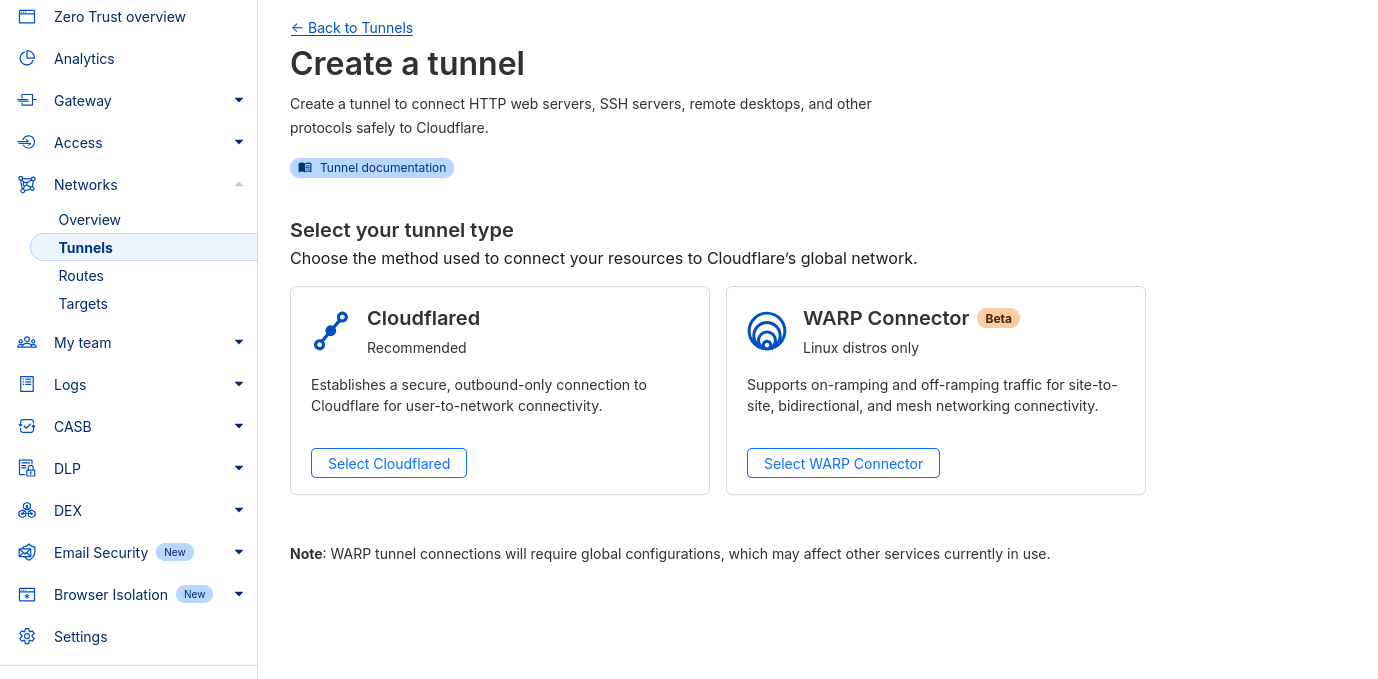Image resolution: width=1378 pixels, height=679 pixels.
Task: Click the Analytics pie chart icon
Action: pos(27,59)
